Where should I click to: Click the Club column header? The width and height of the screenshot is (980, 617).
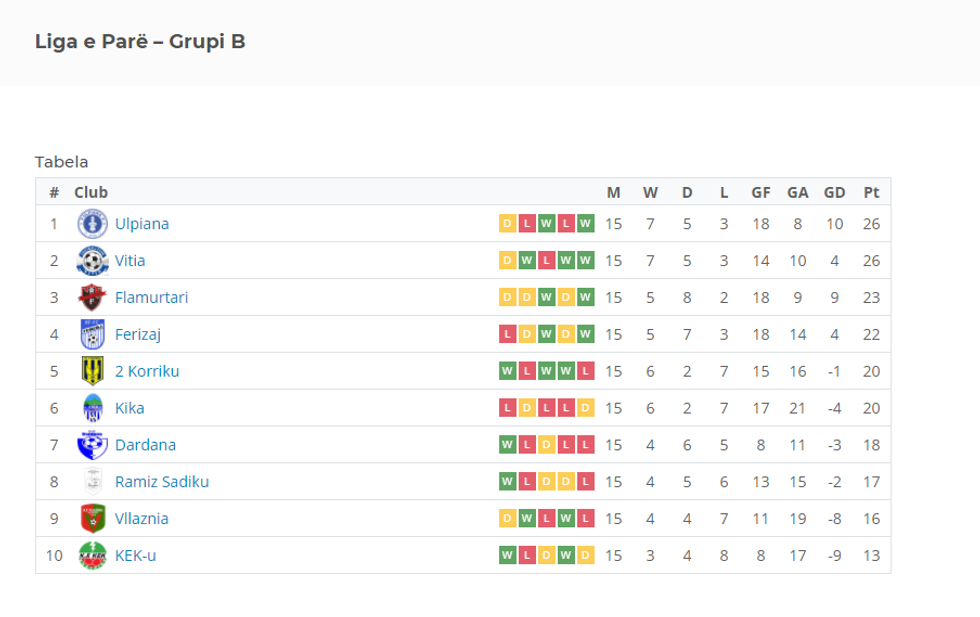(x=91, y=192)
